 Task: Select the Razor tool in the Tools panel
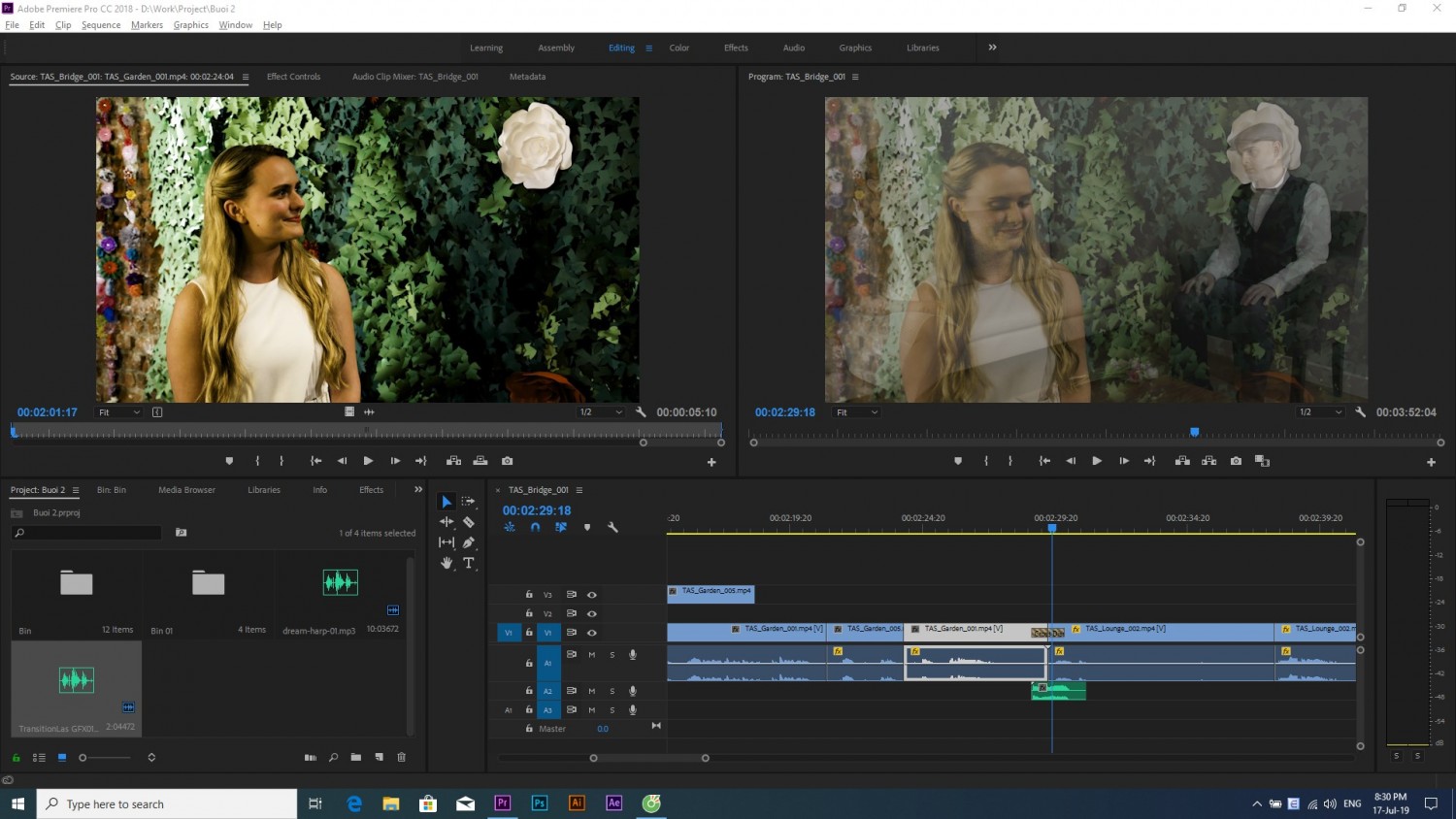469,522
